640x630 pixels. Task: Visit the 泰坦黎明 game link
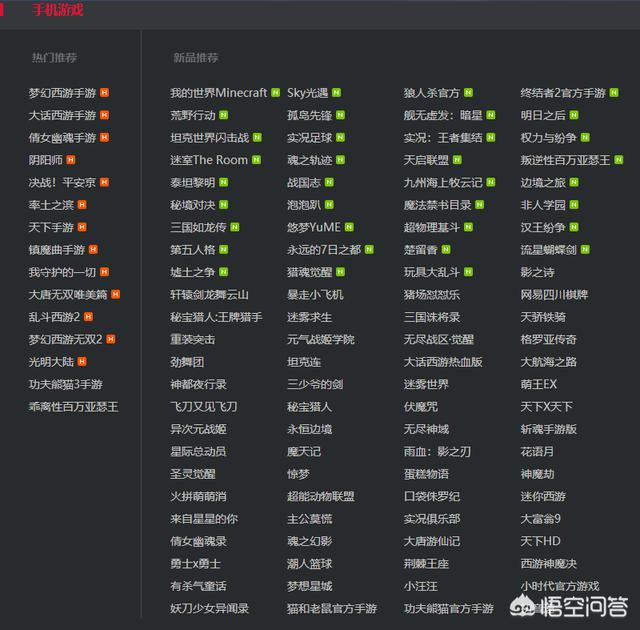click(193, 182)
